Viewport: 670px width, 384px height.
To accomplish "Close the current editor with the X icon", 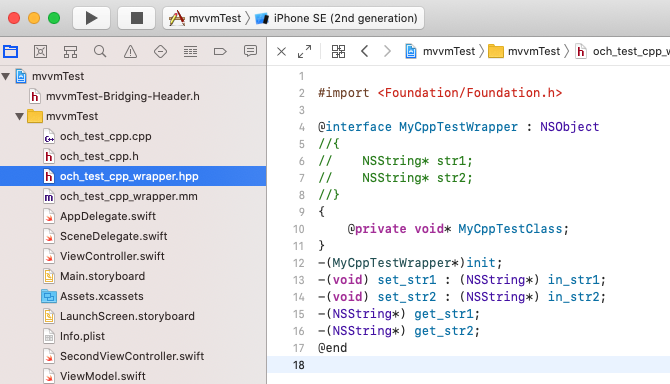I will [x=281, y=52].
